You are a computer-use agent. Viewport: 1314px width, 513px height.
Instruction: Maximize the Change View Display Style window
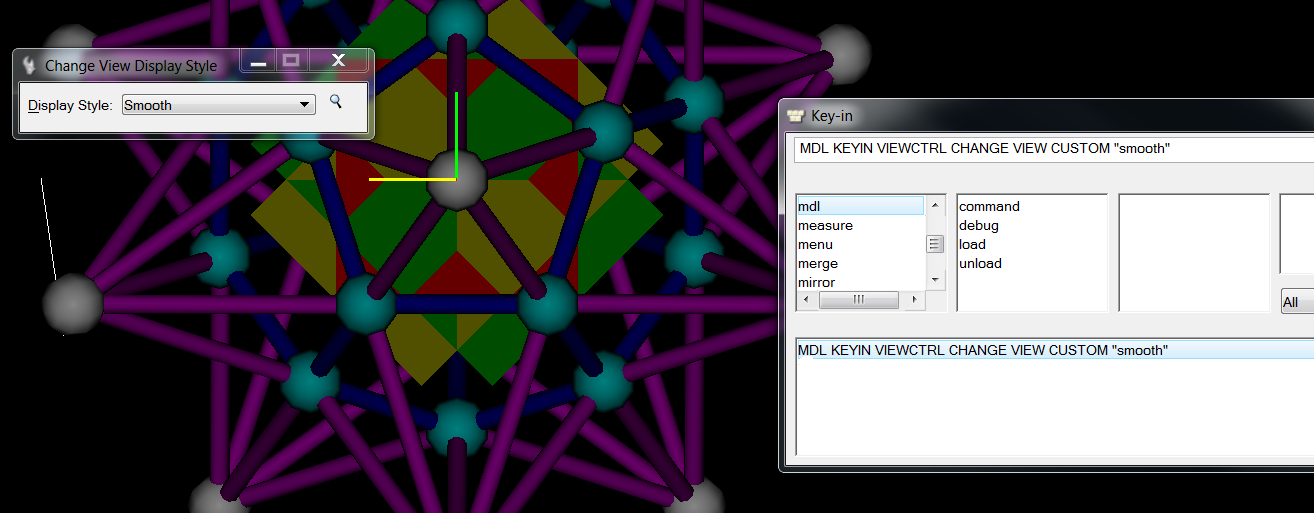[x=291, y=61]
